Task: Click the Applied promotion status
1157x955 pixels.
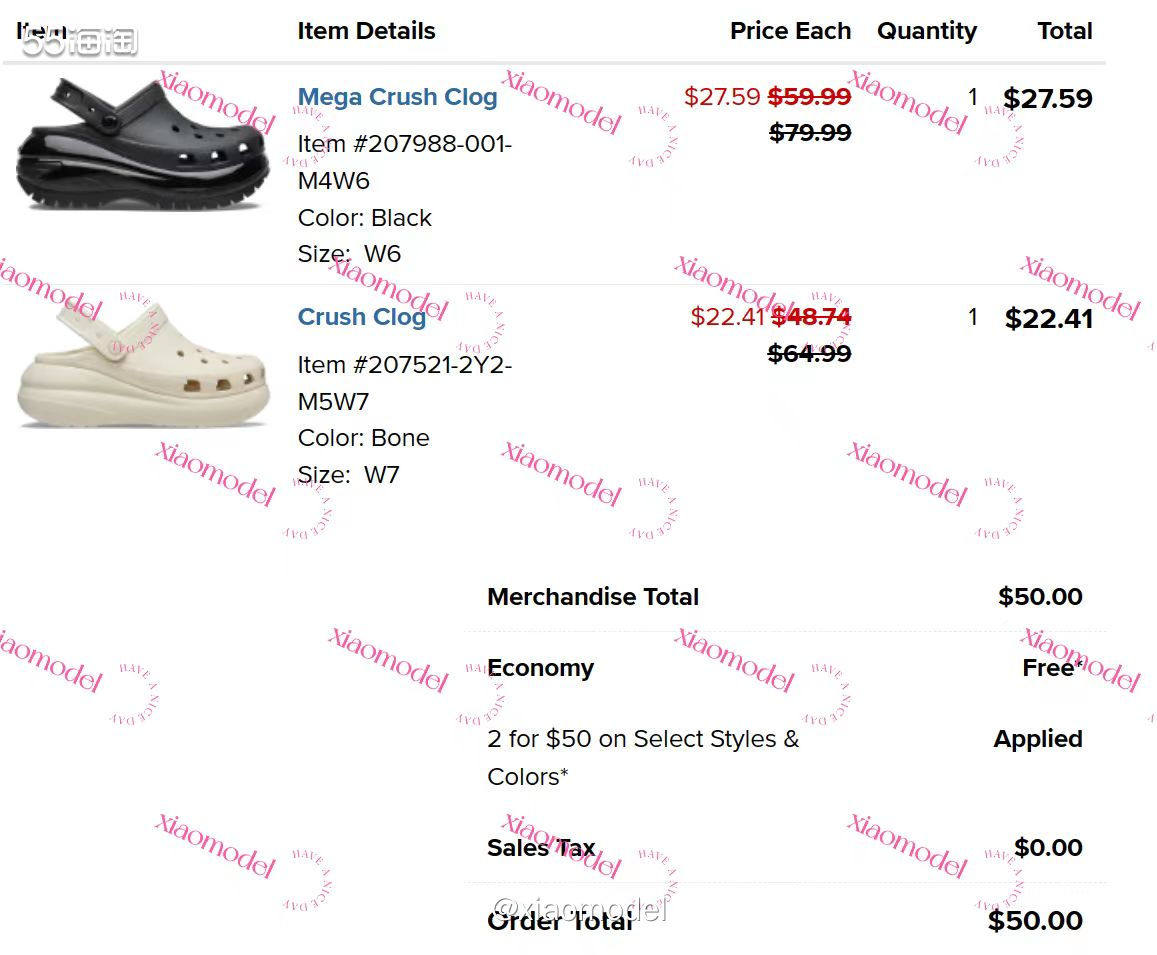Action: [1038, 739]
